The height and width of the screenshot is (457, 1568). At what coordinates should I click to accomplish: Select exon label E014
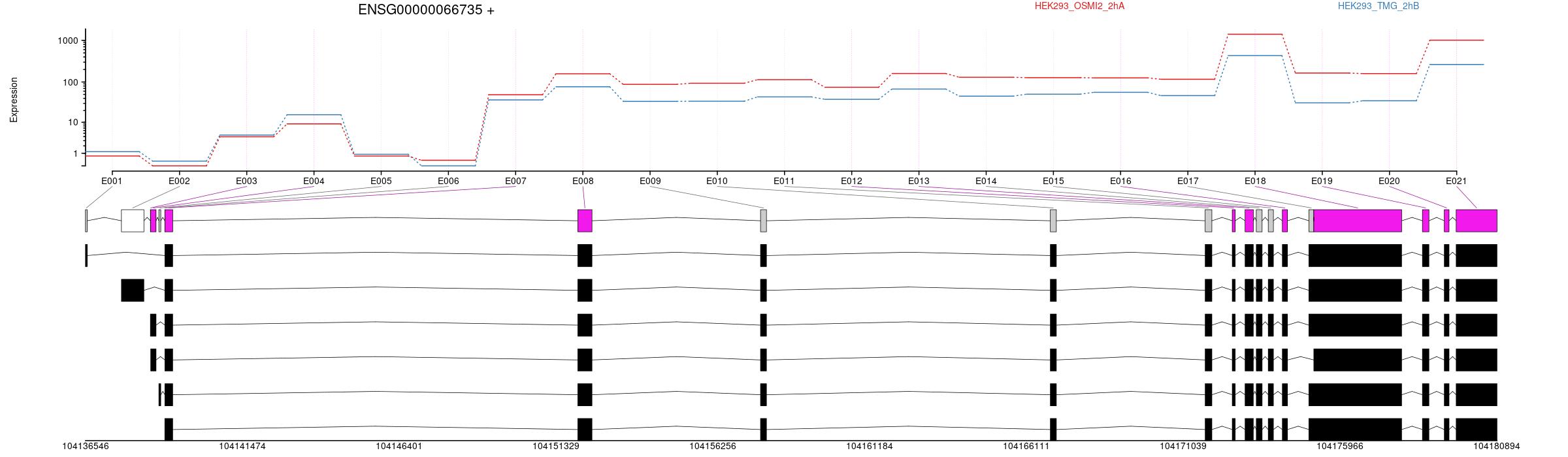[x=986, y=181]
